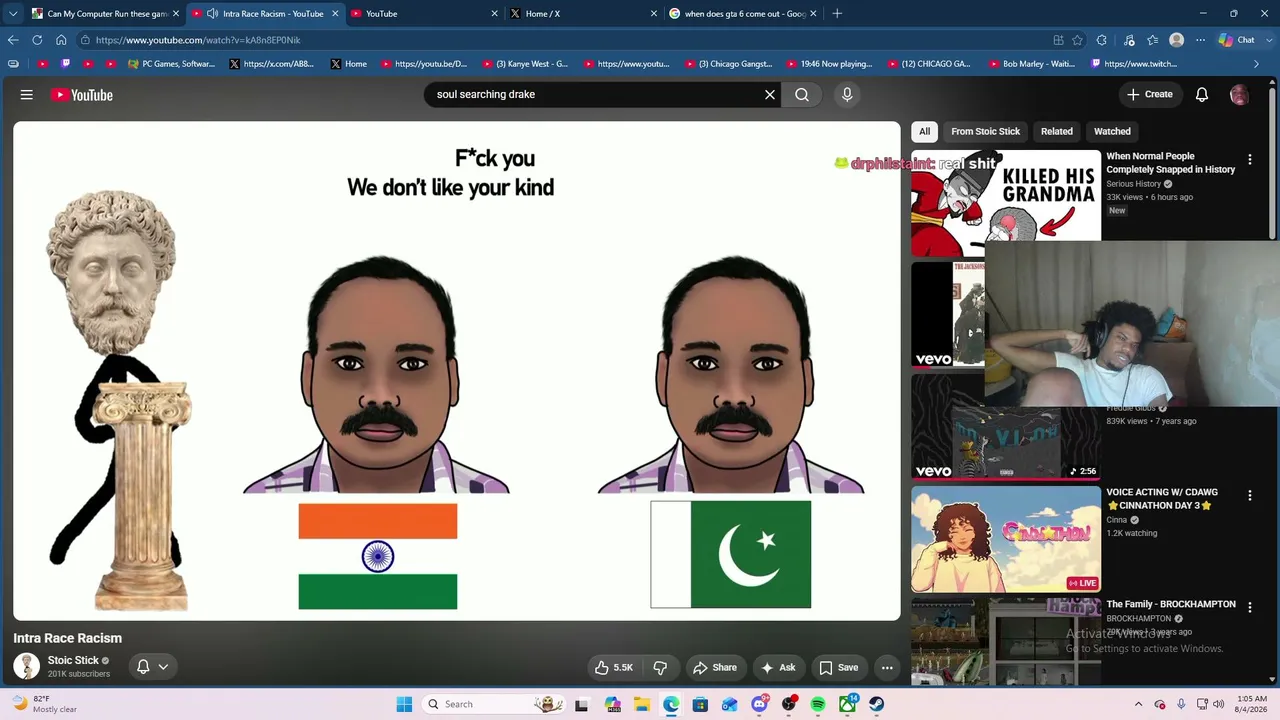This screenshot has width=1280, height=720.
Task: Open options for 'When Normal People Completely Snapped' video
Action: [1250, 160]
